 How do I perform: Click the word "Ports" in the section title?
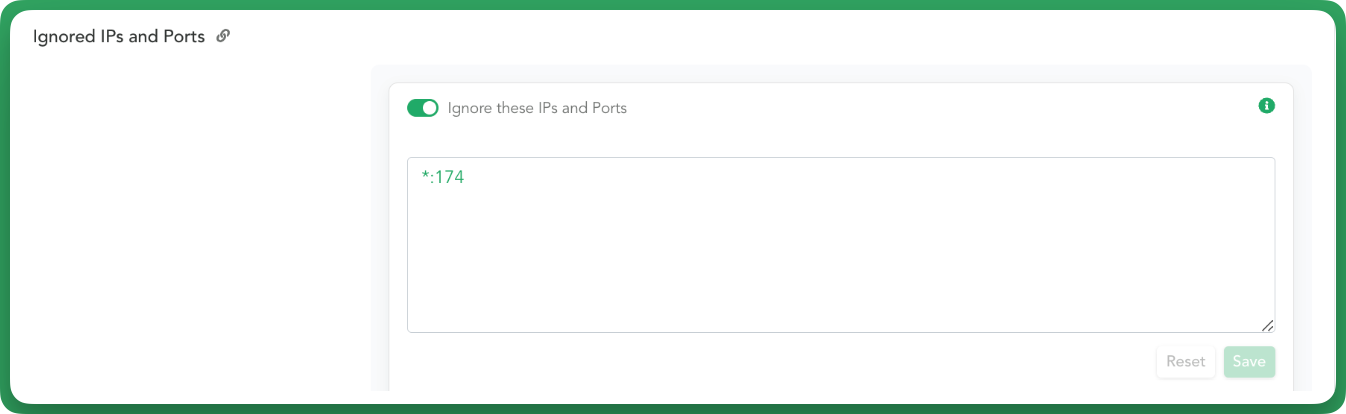tap(184, 37)
